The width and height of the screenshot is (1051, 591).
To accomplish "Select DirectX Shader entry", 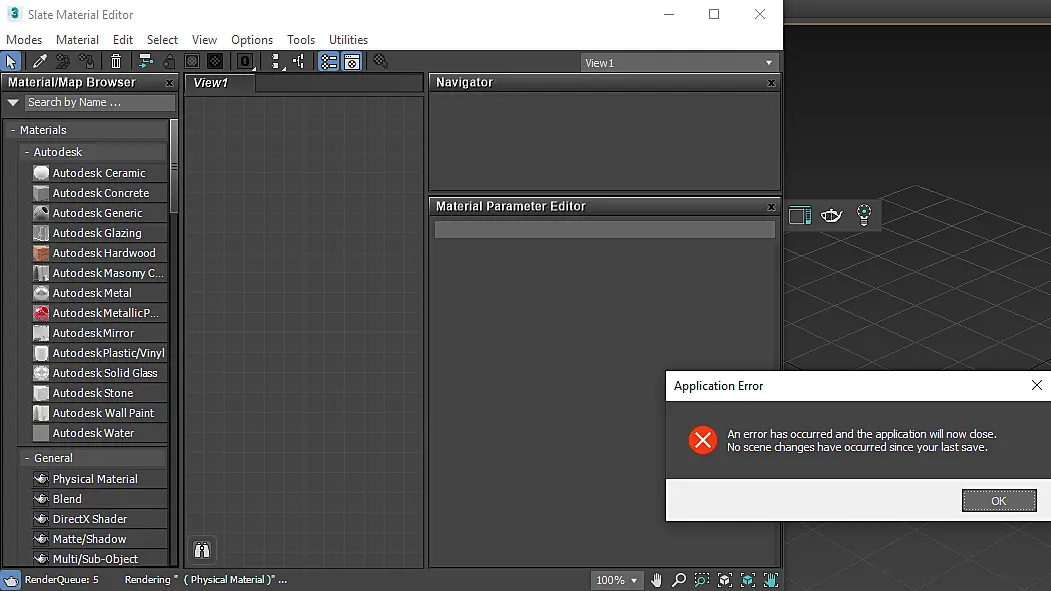I will click(99, 519).
